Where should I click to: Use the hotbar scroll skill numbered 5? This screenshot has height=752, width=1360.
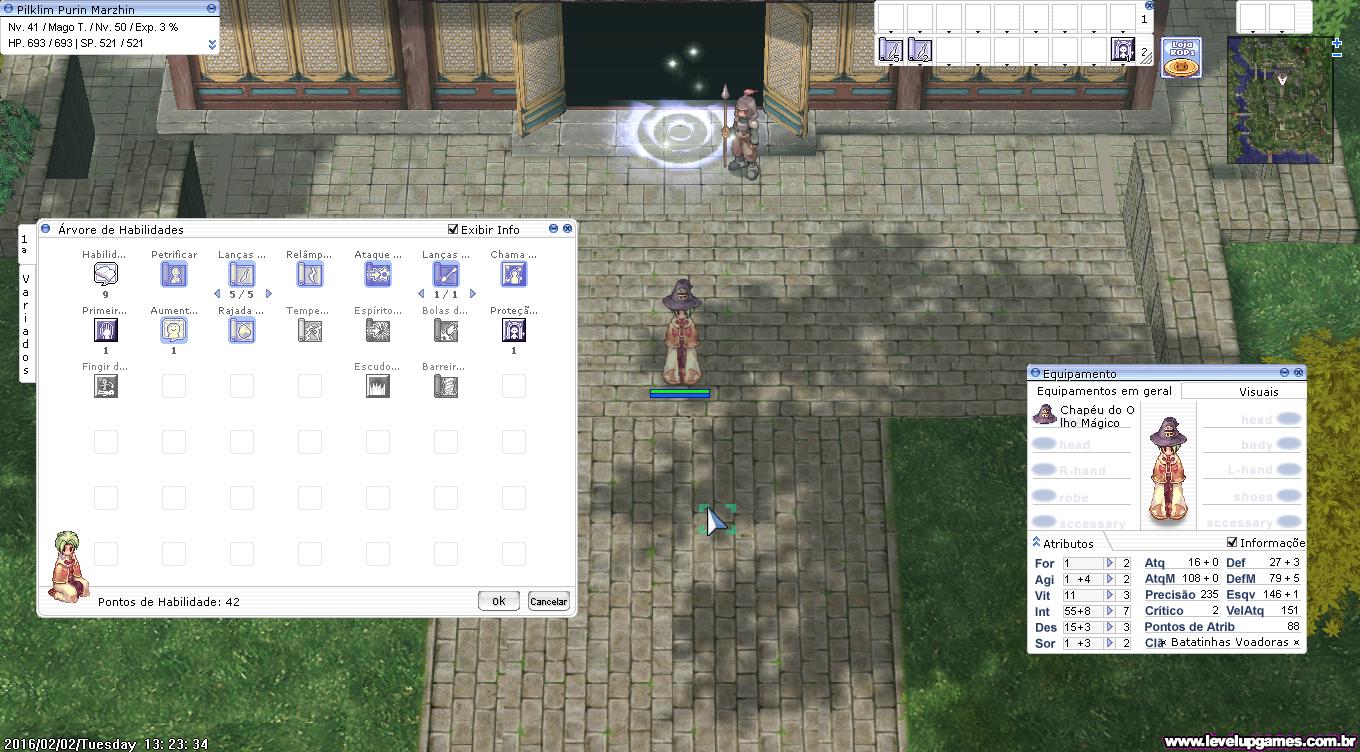tap(891, 50)
